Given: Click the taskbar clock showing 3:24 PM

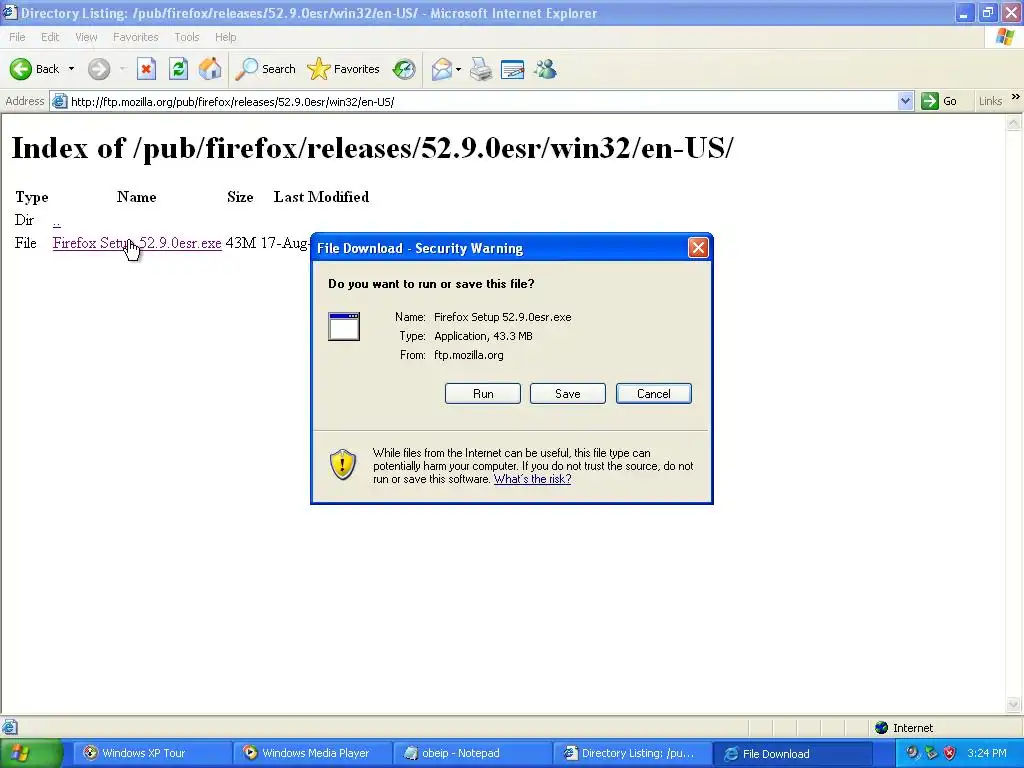Looking at the screenshot, I should pos(987,753).
